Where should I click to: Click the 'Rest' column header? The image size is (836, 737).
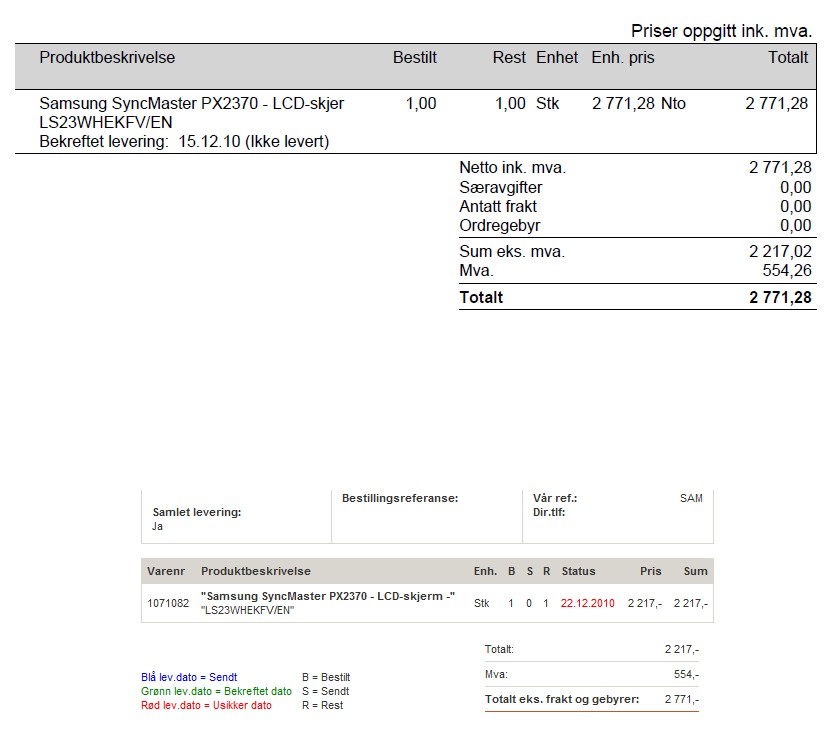pos(509,58)
